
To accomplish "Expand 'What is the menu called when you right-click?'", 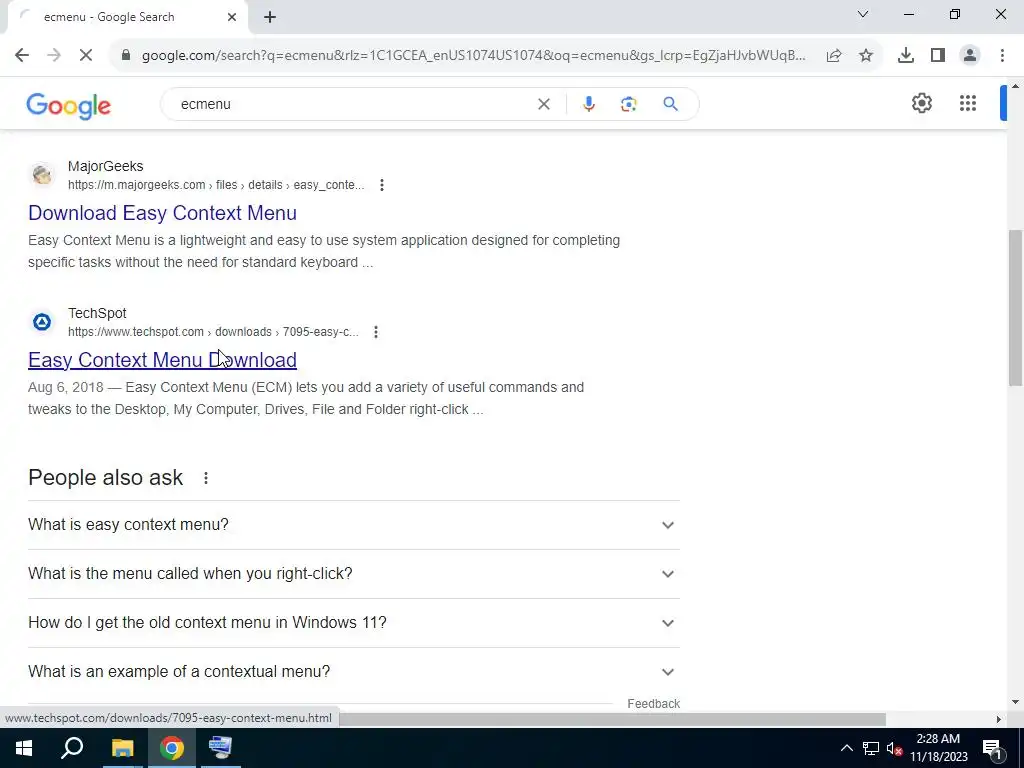I will click(353, 574).
